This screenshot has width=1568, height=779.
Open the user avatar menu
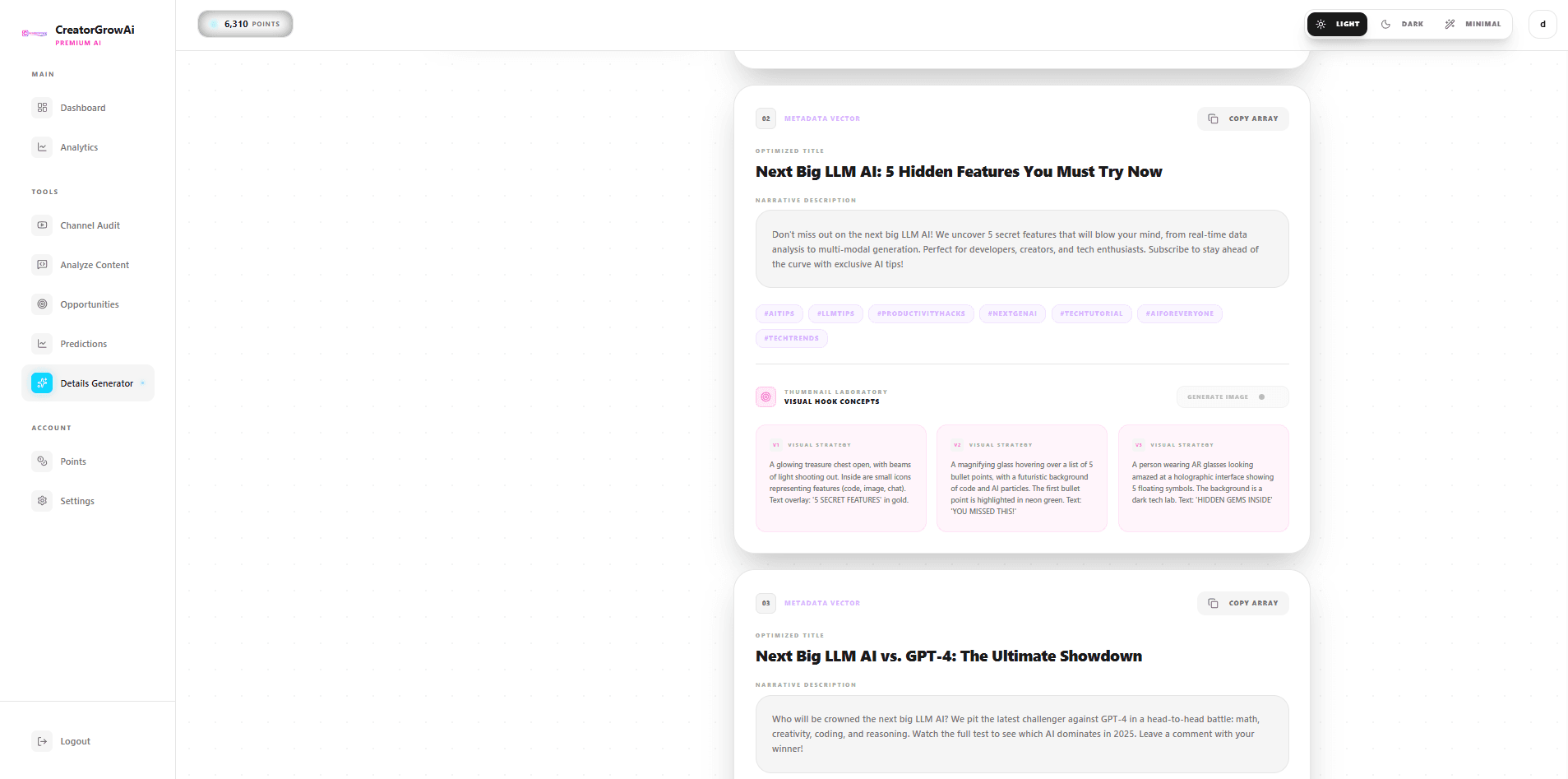(1542, 24)
